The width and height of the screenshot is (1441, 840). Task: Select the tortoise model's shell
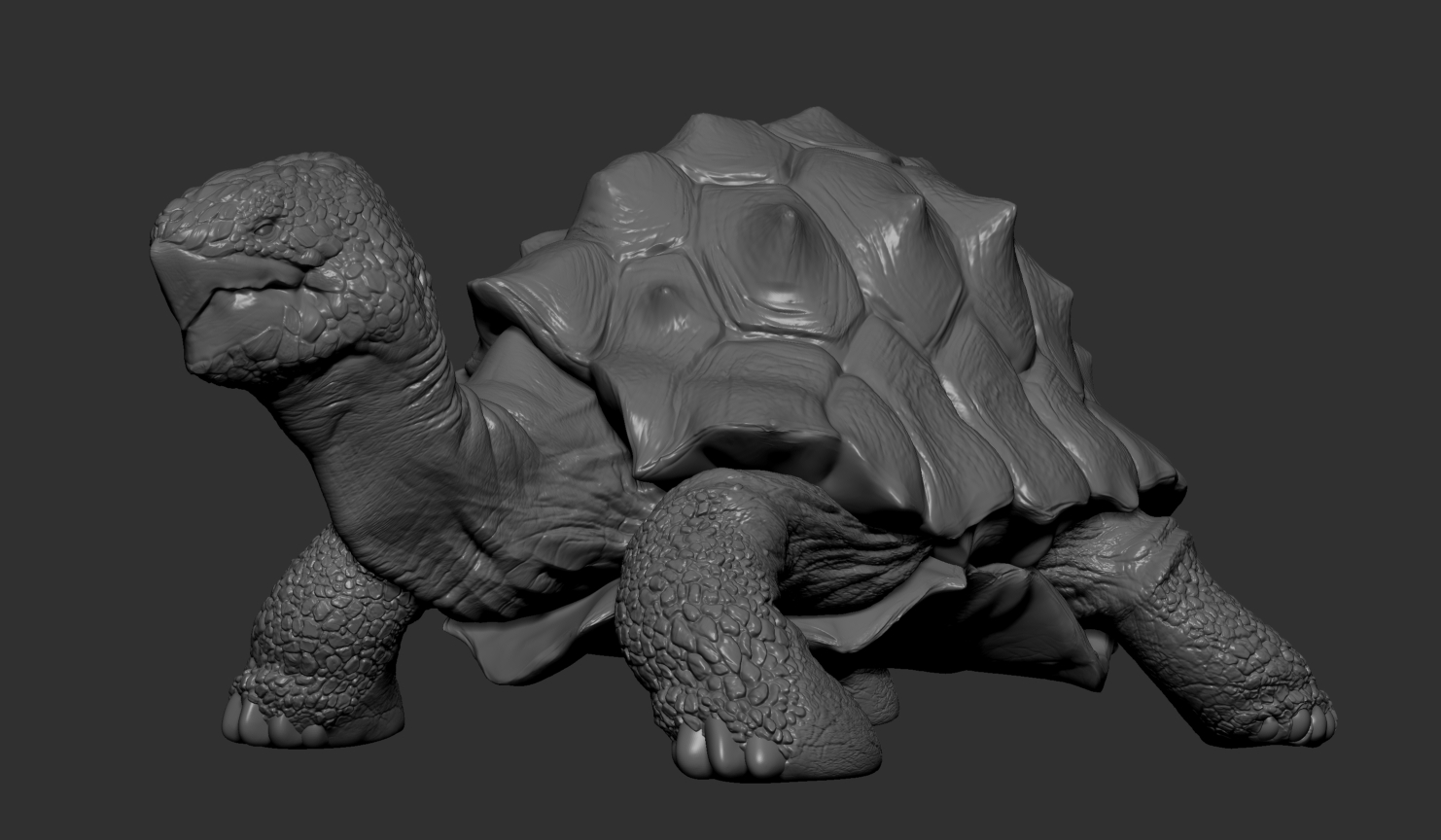pyautogui.click(x=826, y=321)
